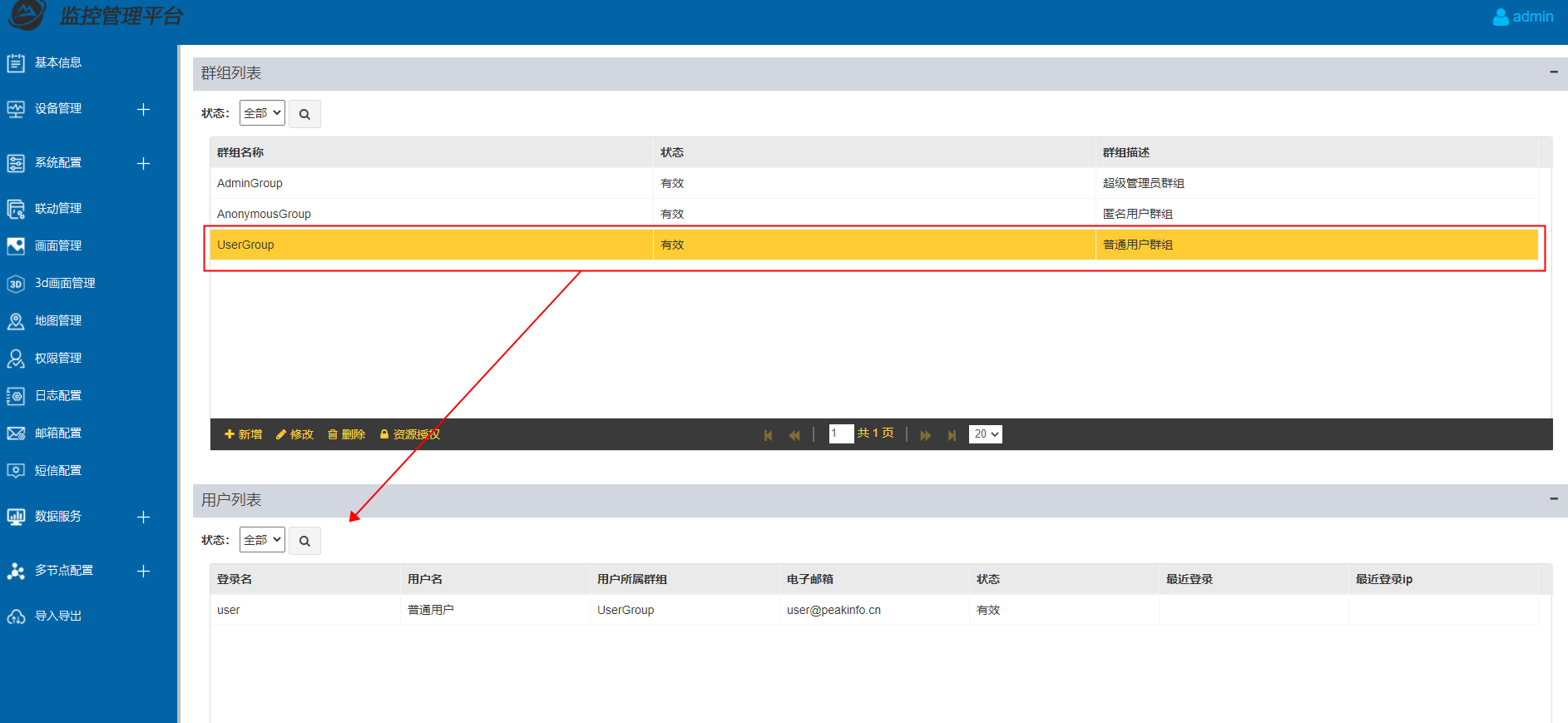The width and height of the screenshot is (1568, 723).
Task: Click the 地图管理 map pin icon
Action: tap(16, 321)
